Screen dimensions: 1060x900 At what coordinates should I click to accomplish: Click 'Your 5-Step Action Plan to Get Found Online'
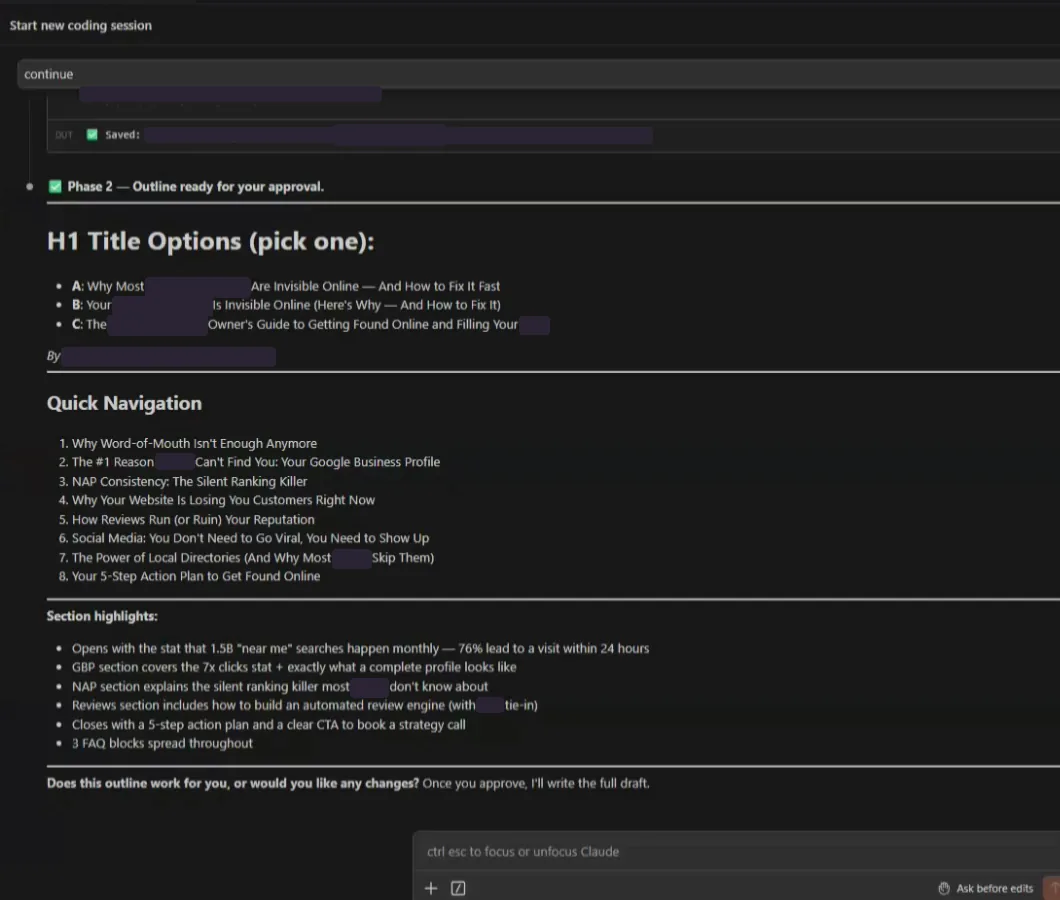coord(196,576)
